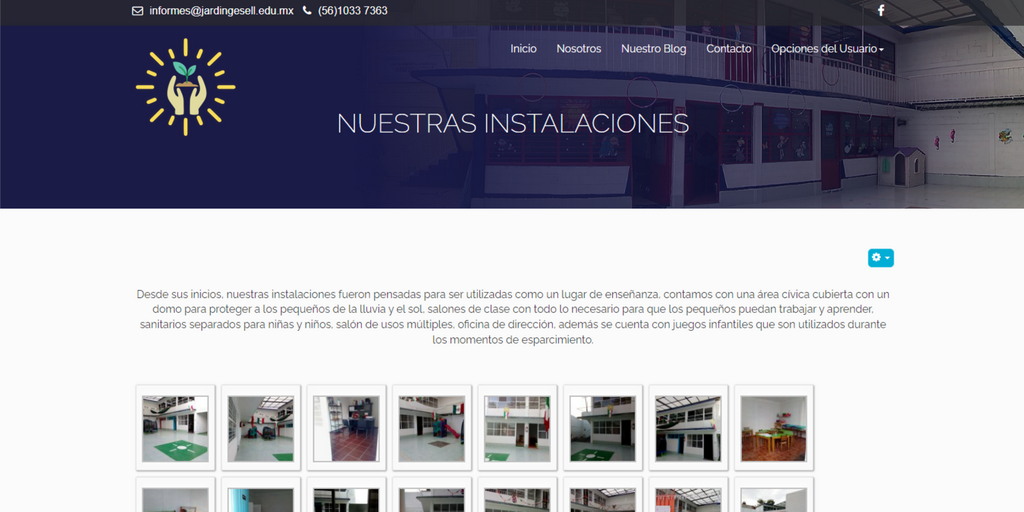Click the envelope email icon
Screen dimensions: 1024x512
click(x=137, y=11)
